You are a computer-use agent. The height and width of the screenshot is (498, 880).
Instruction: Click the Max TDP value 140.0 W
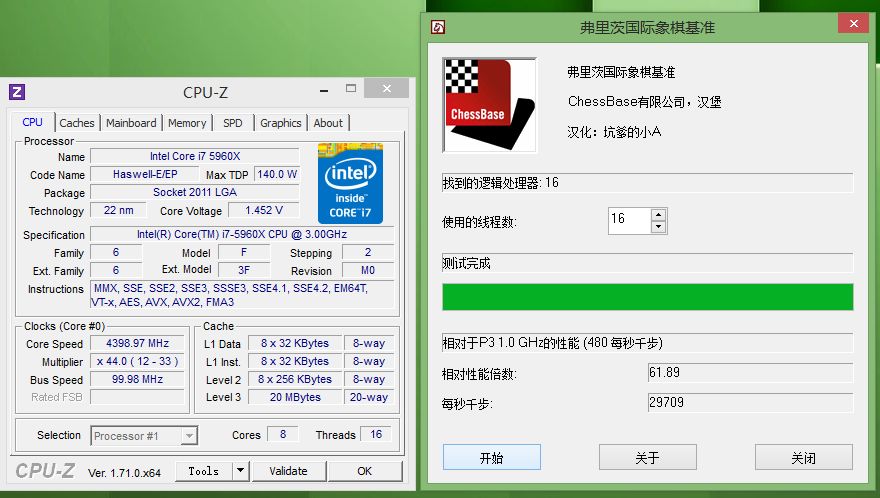(x=277, y=174)
